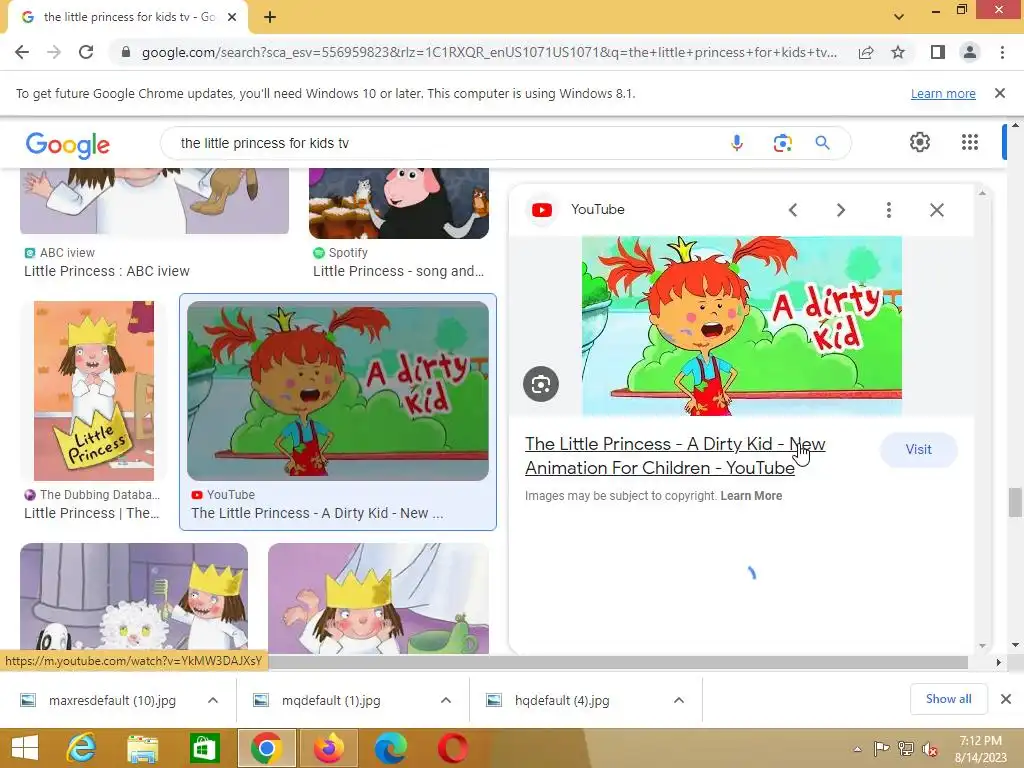Open the ABC iview Little Princess result
The image size is (1024, 768).
point(107,271)
